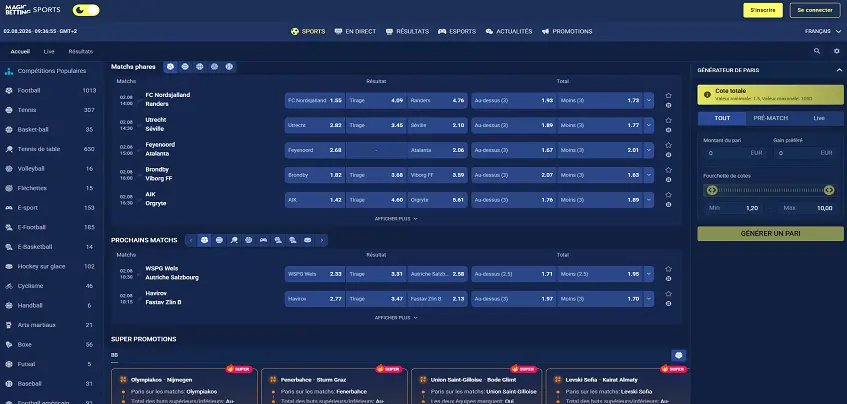Open the En Direct navigation item
This screenshot has width=847, height=404.
[x=355, y=31]
